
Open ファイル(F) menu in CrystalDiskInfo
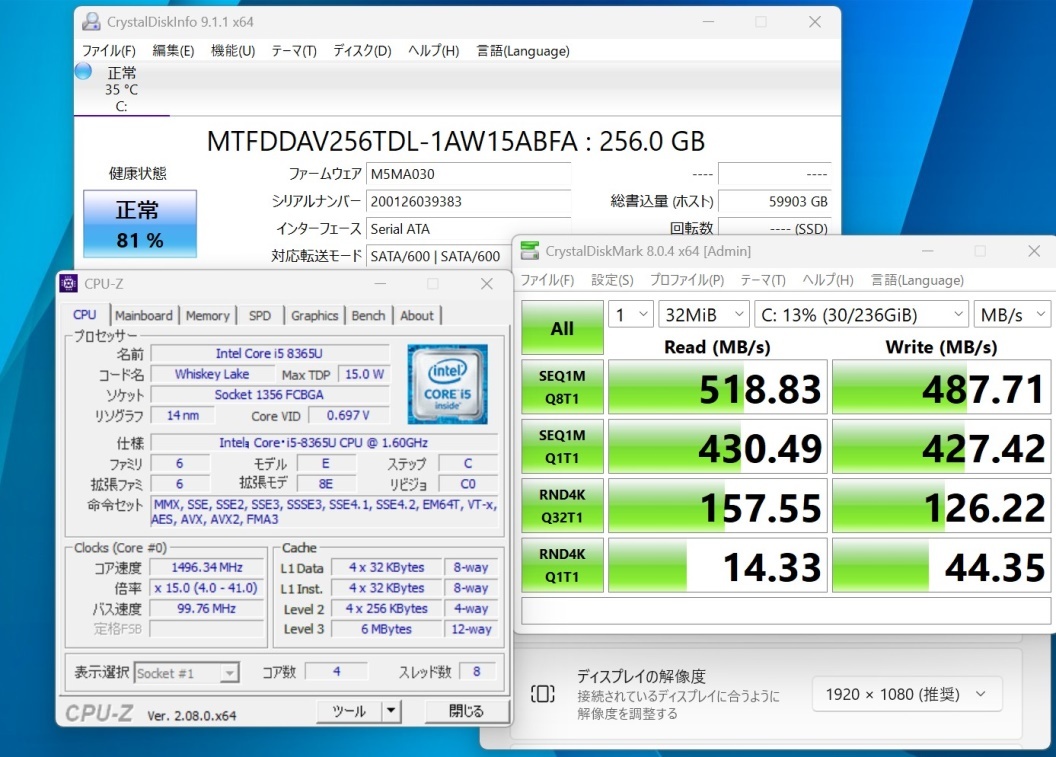click(108, 51)
